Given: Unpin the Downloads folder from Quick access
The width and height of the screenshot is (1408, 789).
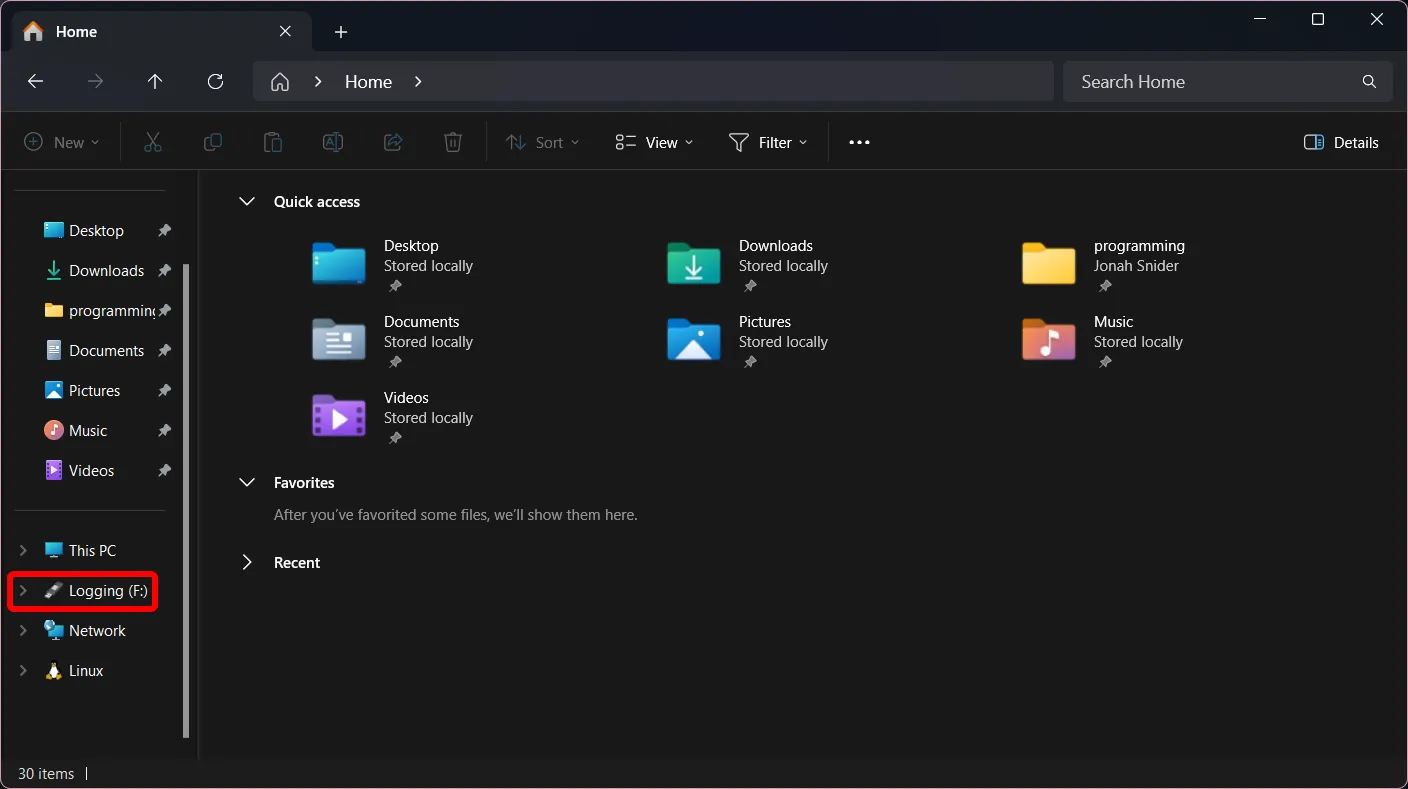Looking at the screenshot, I should pyautogui.click(x=749, y=286).
